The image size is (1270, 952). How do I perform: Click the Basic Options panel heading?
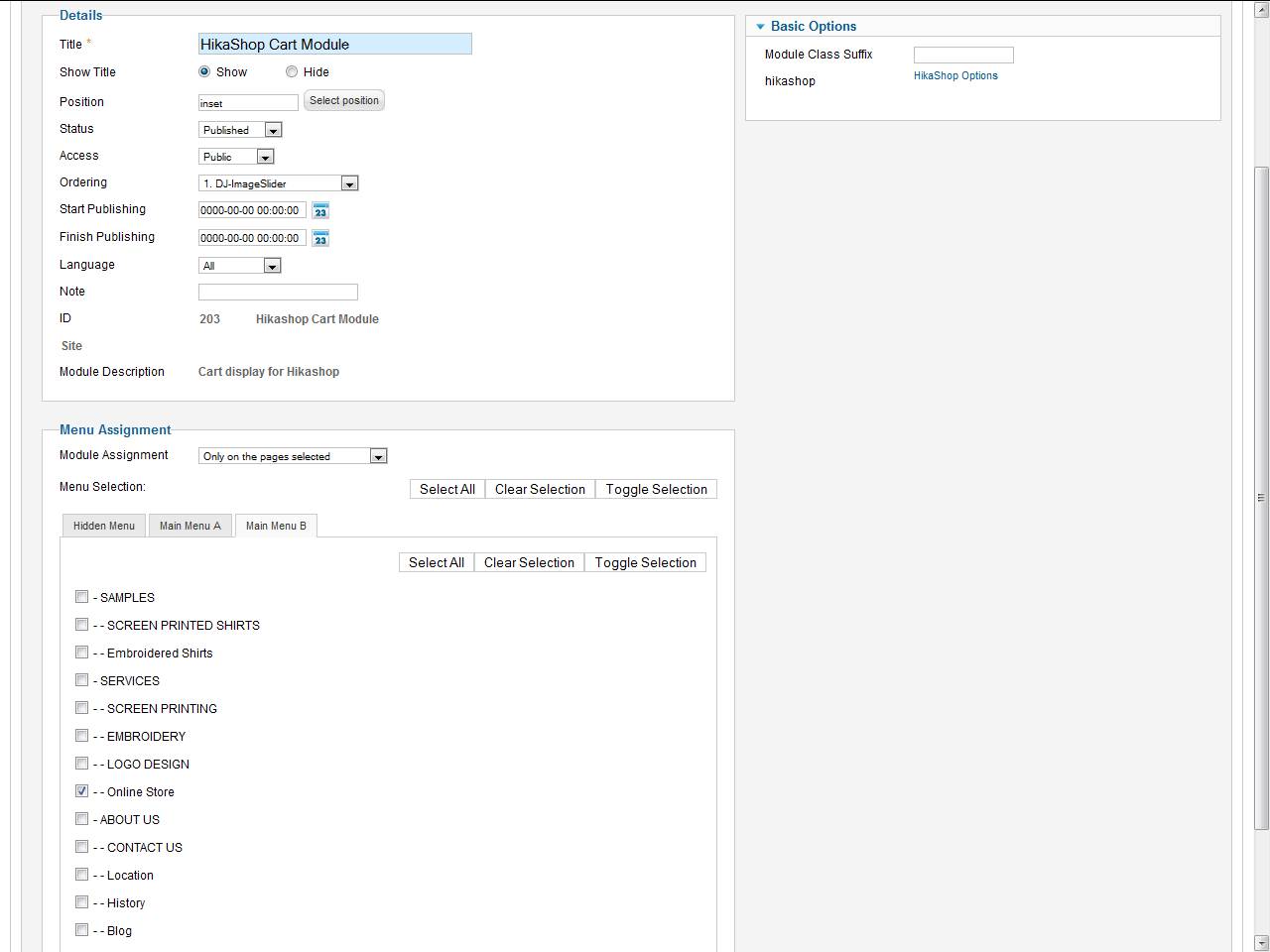coord(814,27)
